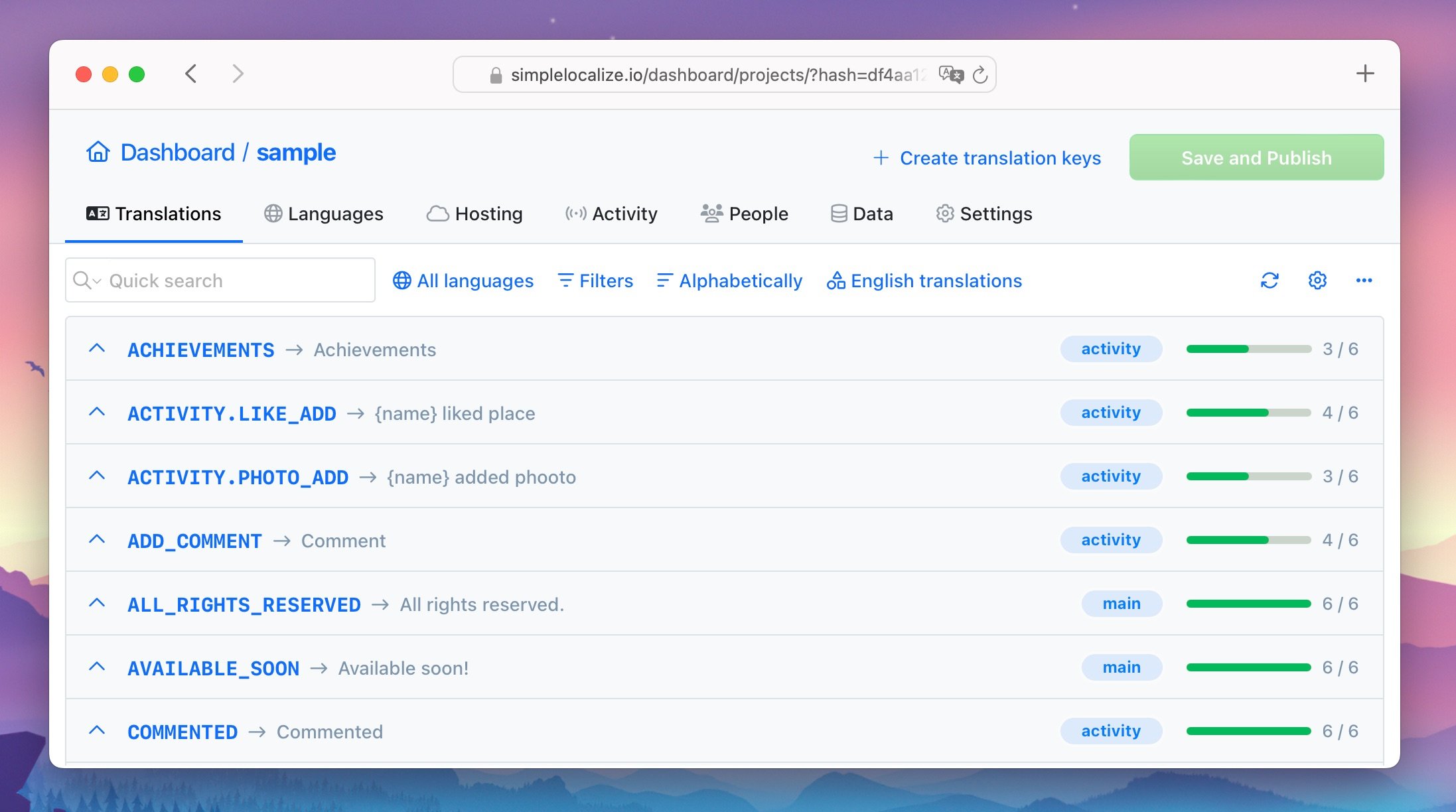The width and height of the screenshot is (1456, 812).
Task: Click the Settings gear icon
Action: [1318, 280]
